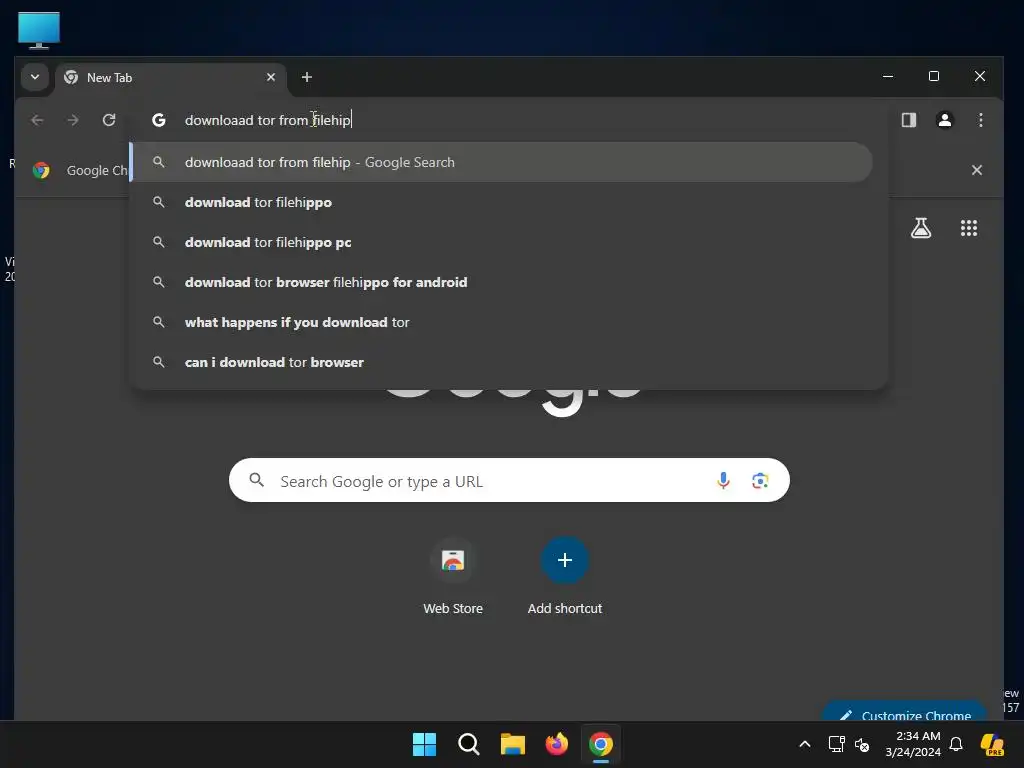This screenshot has width=1024, height=768.
Task: Open network status tray icon
Action: [837, 744]
